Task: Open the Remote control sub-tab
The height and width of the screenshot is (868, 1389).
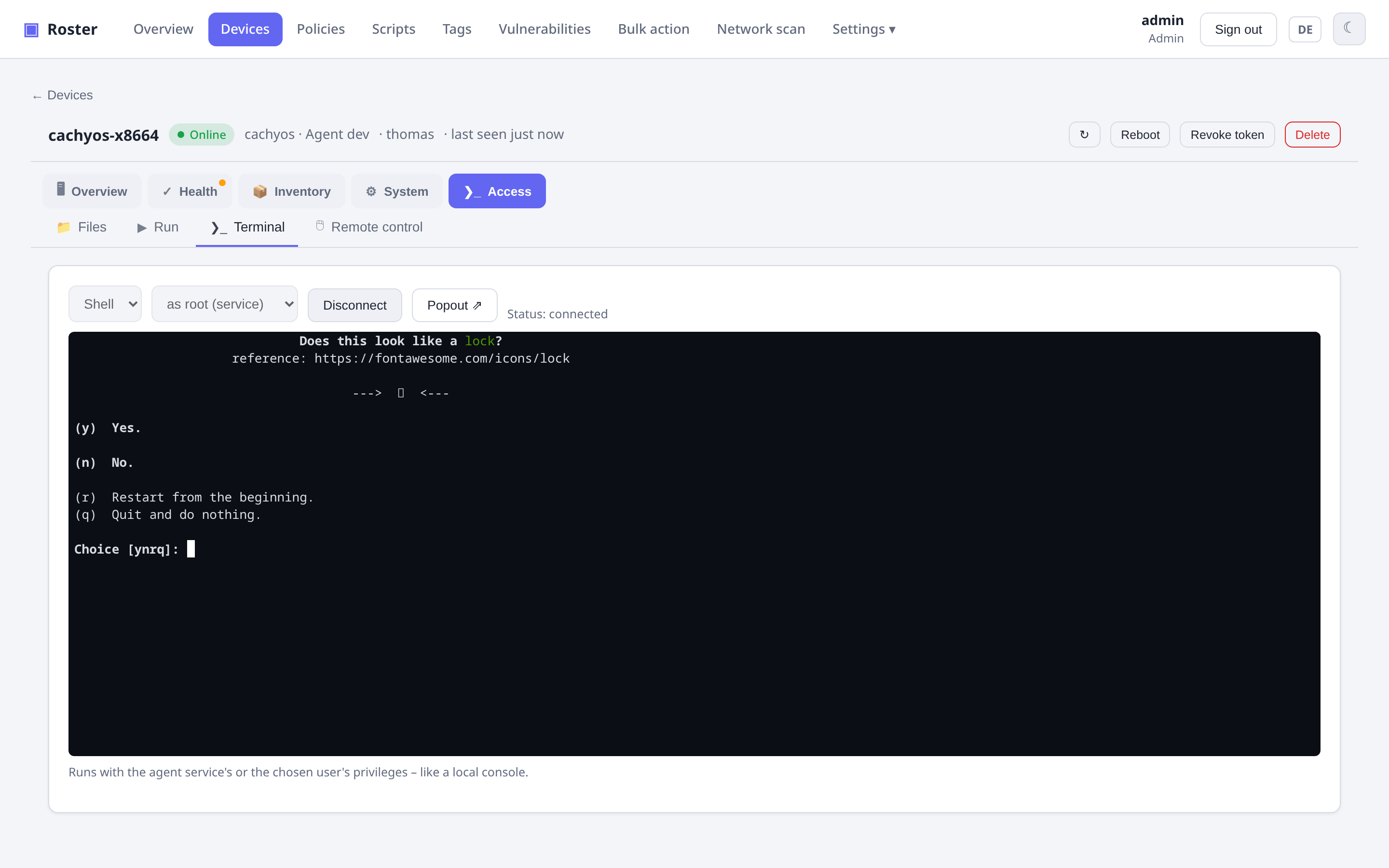Action: tap(368, 227)
